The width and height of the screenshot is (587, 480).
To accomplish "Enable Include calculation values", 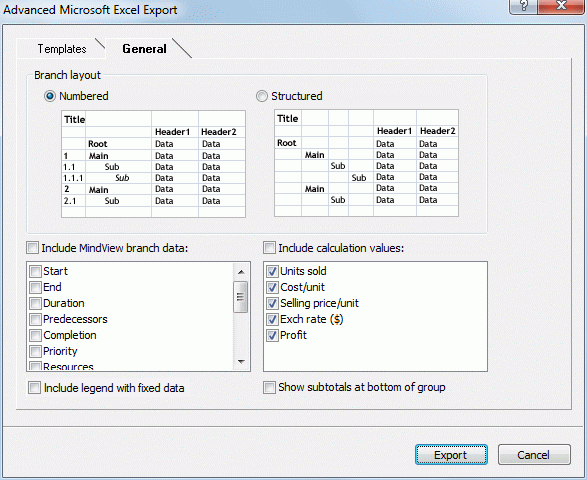I will pyautogui.click(x=269, y=247).
